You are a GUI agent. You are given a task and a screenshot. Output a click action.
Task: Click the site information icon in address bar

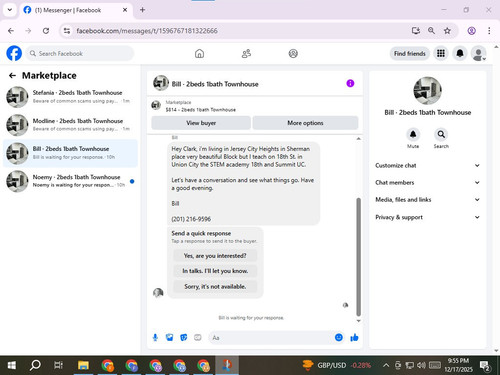[67, 31]
